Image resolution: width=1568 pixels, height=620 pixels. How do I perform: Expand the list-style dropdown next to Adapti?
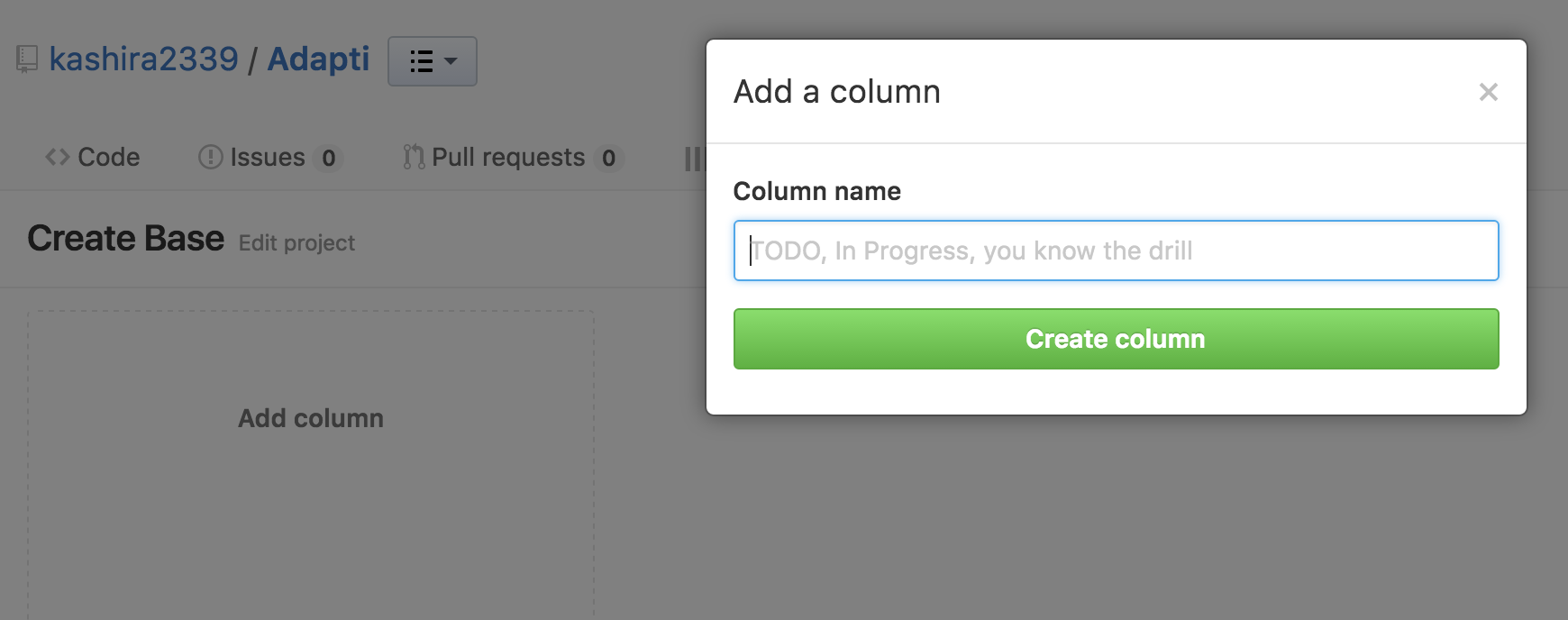[x=433, y=61]
